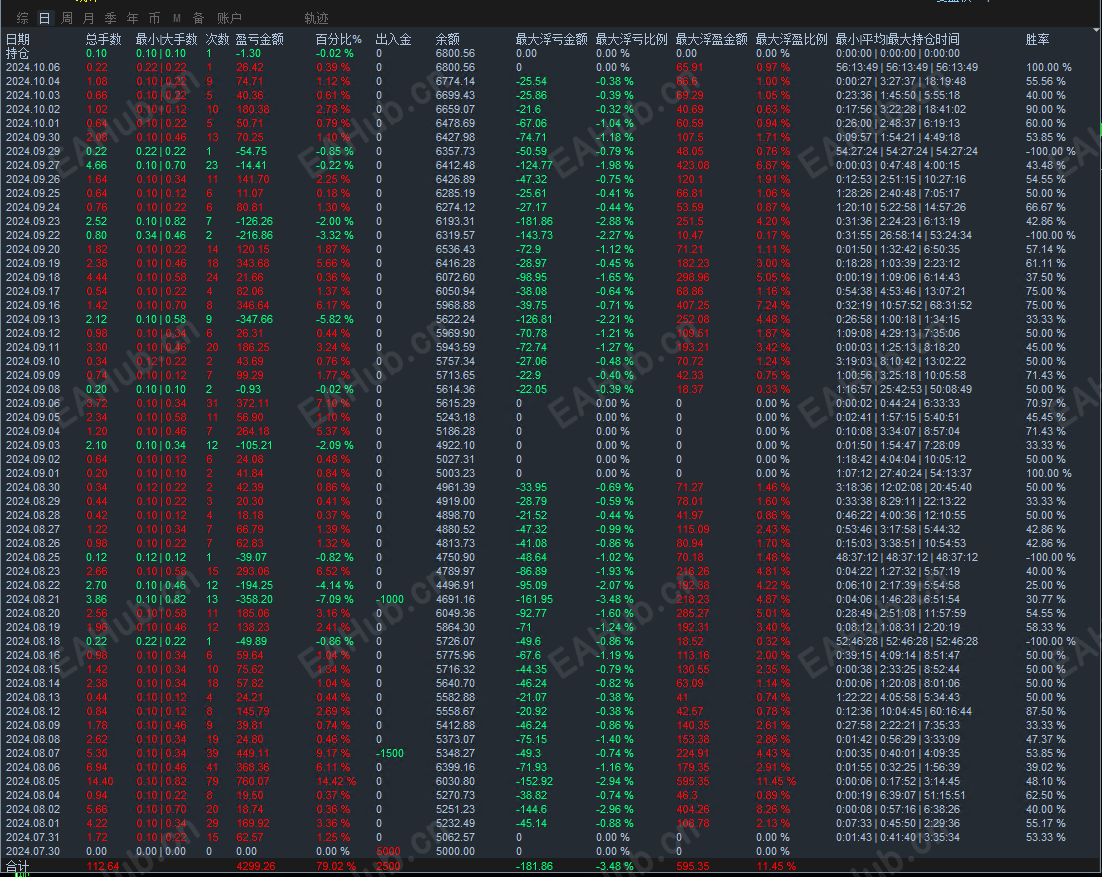
Task: Click the 出入金 column header
Action: (x=394, y=39)
